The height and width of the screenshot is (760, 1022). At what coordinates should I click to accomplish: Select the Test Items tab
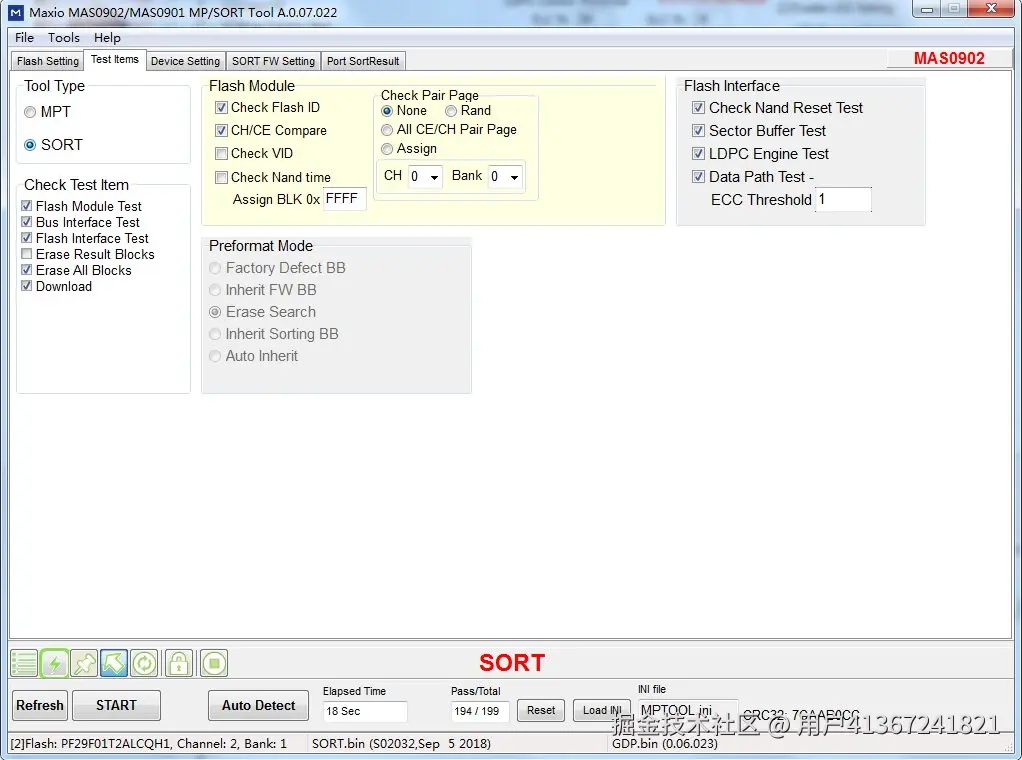point(115,59)
